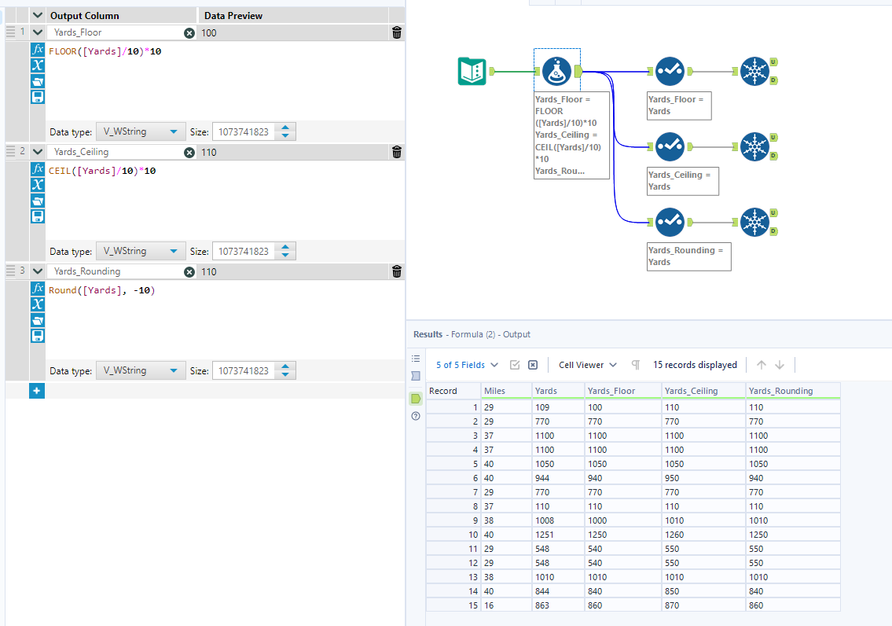The width and height of the screenshot is (892, 626).
Task: Select the Yards_Rounding = Yards annotation box
Action: pyautogui.click(x=689, y=256)
